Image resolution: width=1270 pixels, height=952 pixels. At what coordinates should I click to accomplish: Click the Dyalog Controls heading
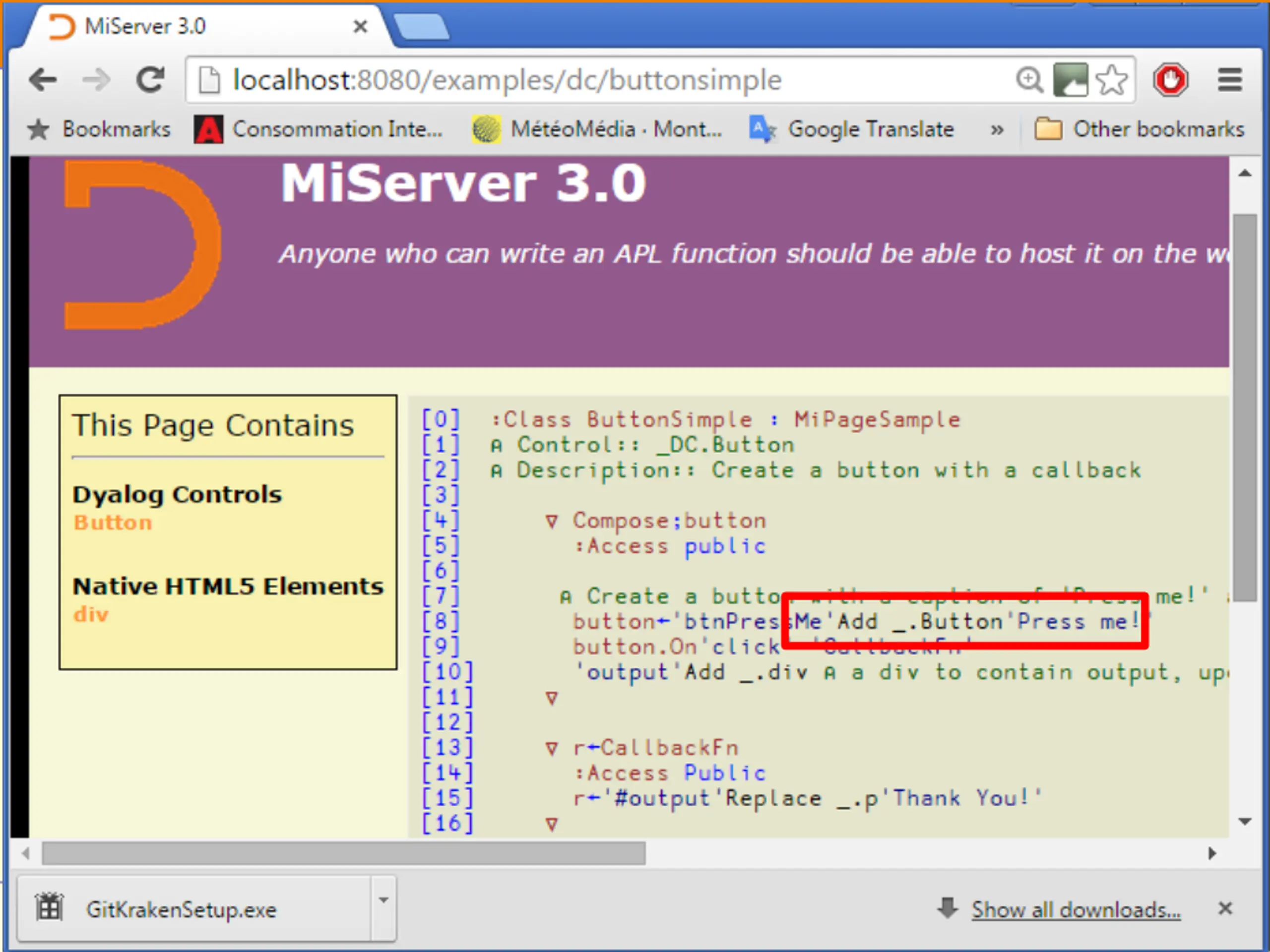178,495
